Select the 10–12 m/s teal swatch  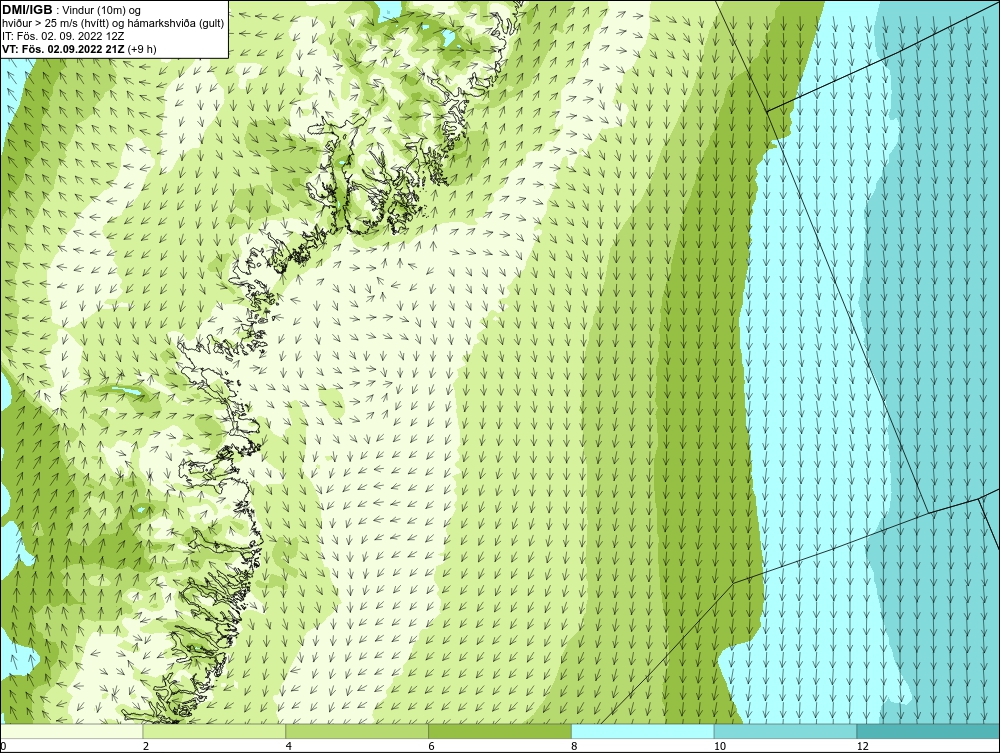[x=786, y=731]
